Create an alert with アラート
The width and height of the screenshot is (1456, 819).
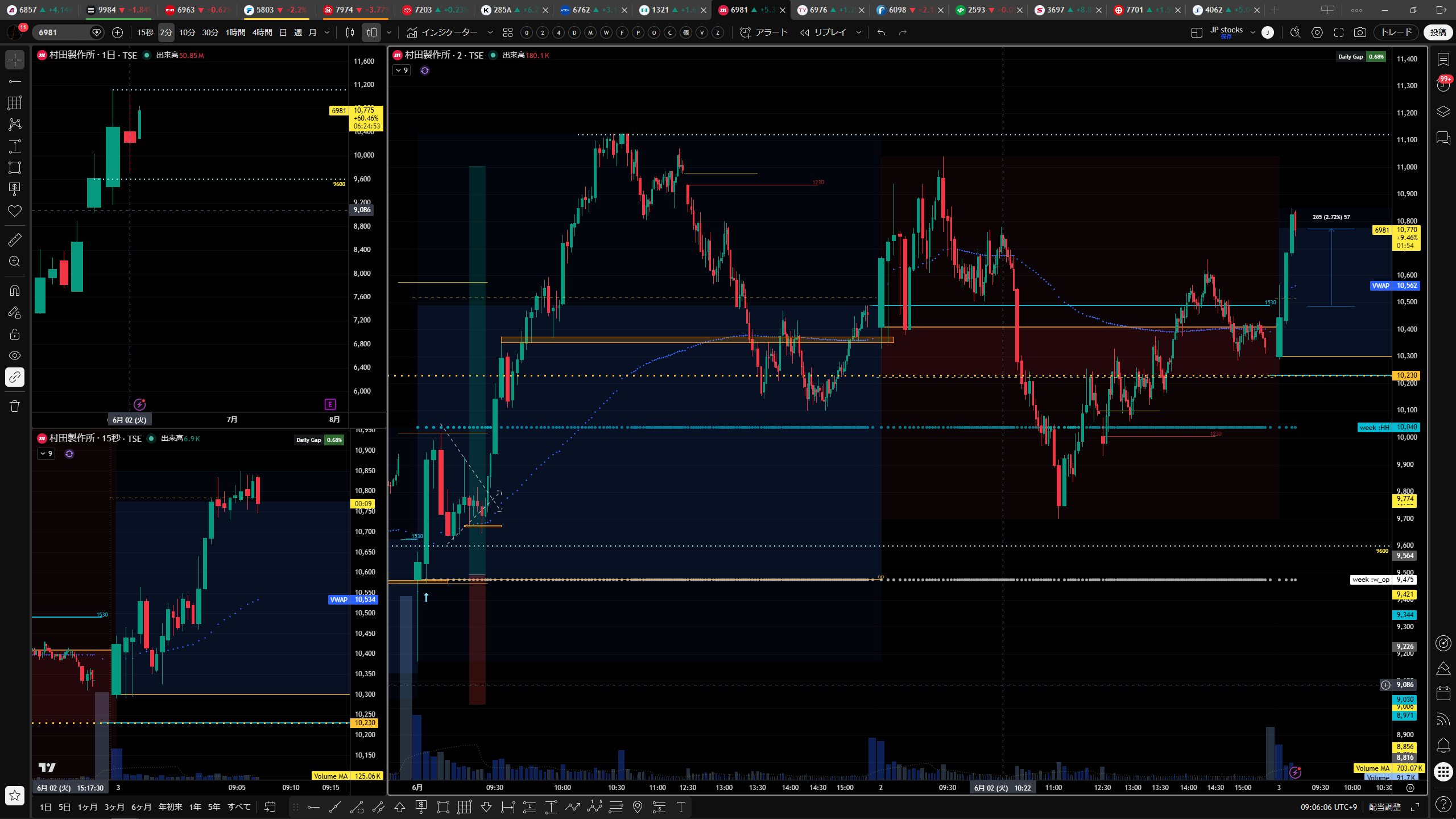pos(763,32)
